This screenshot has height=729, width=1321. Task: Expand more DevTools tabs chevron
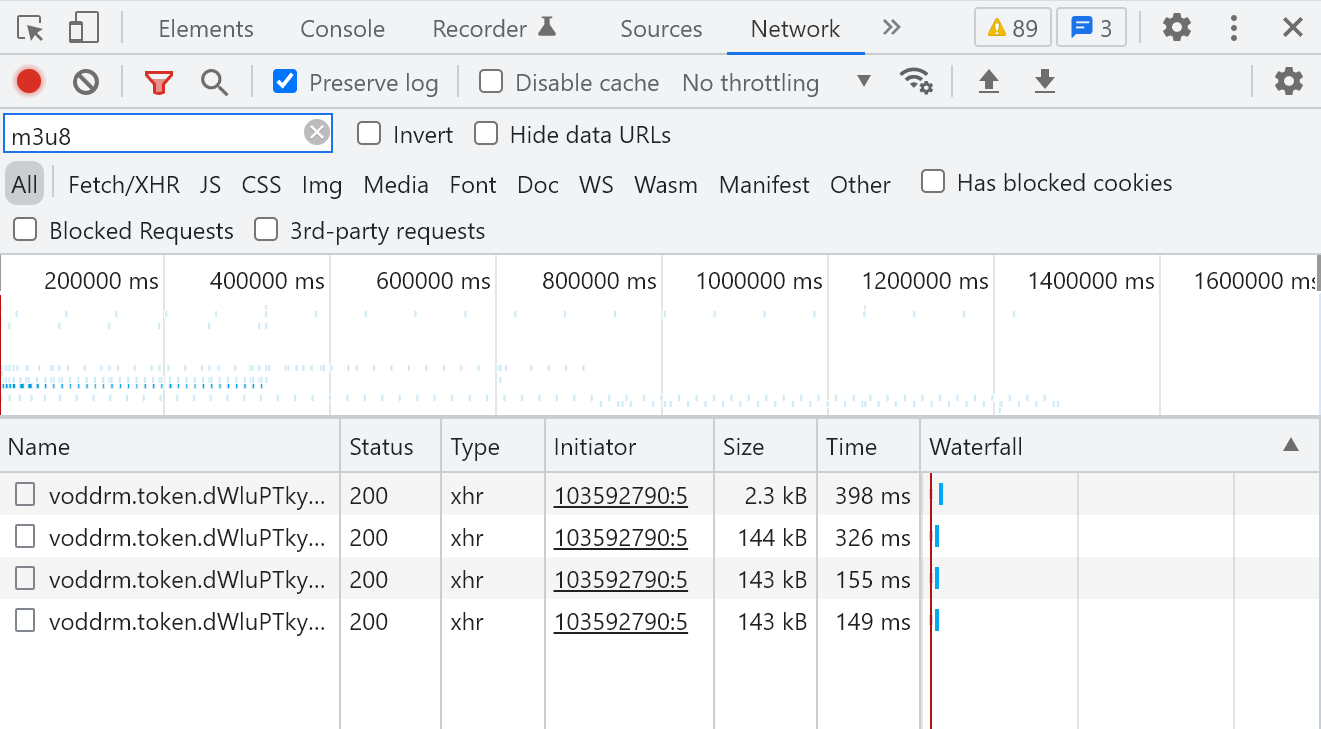tap(892, 28)
